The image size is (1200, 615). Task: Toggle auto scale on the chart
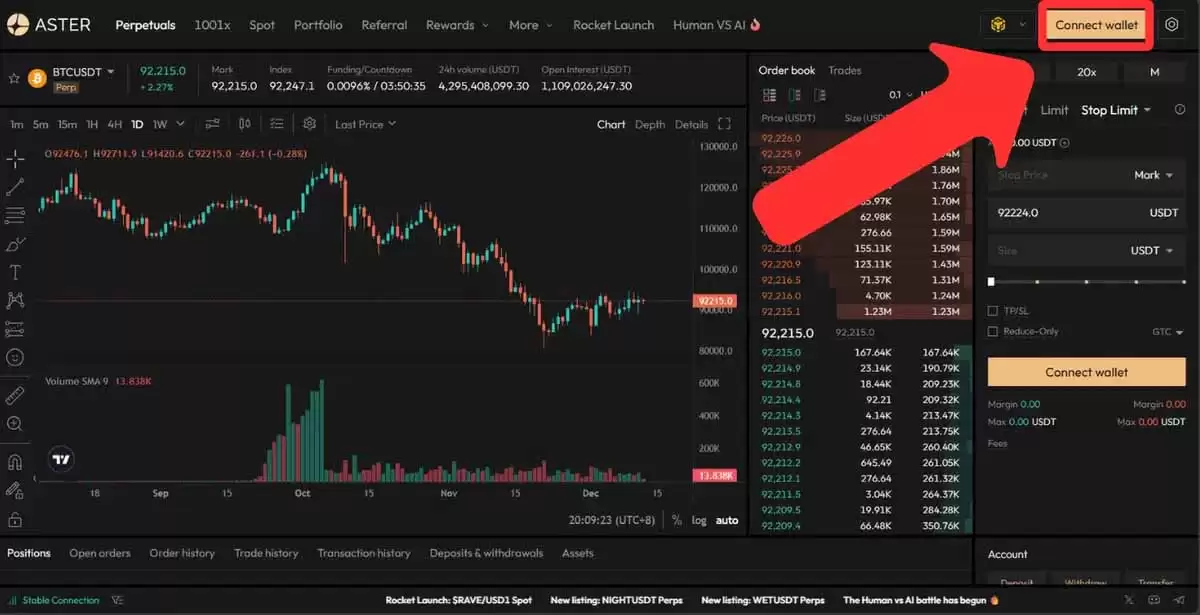[727, 520]
